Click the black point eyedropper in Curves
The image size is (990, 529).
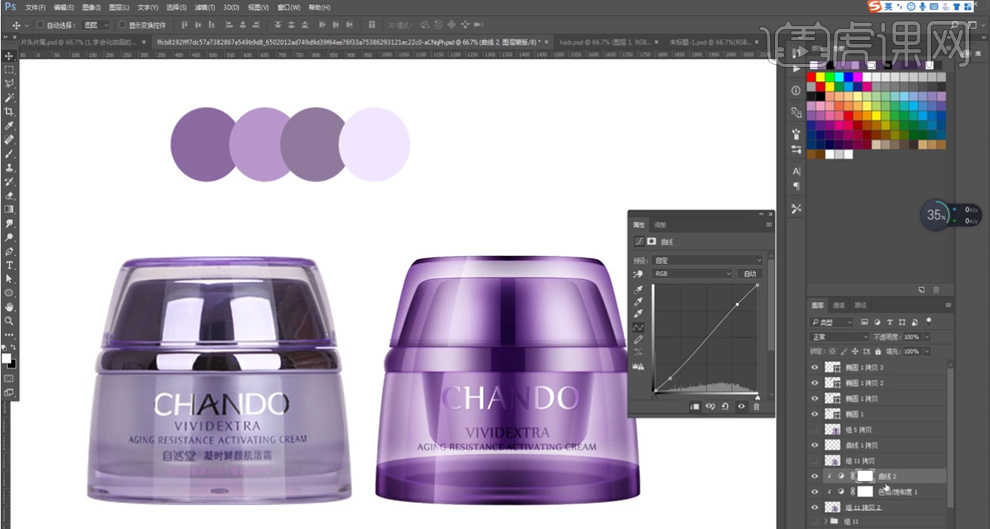[x=638, y=290]
